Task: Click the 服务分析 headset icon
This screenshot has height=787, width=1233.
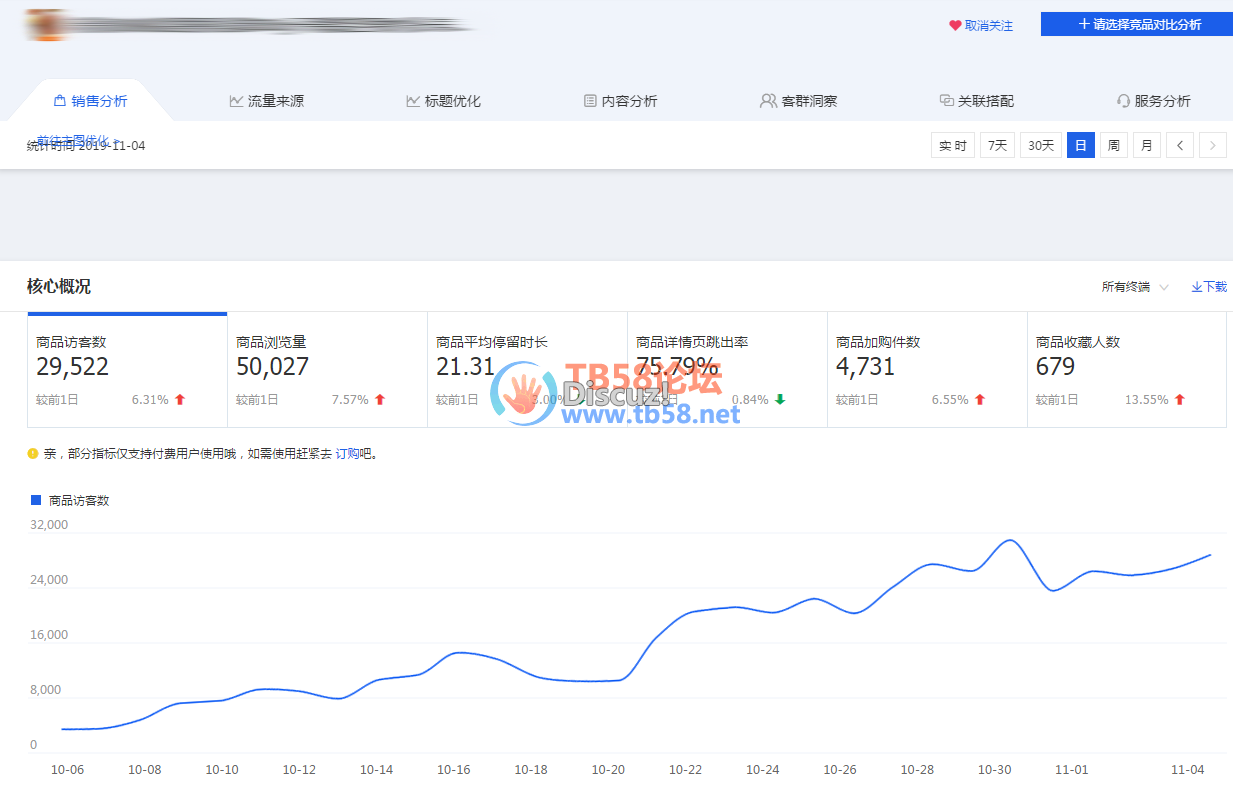Action: pos(1123,101)
